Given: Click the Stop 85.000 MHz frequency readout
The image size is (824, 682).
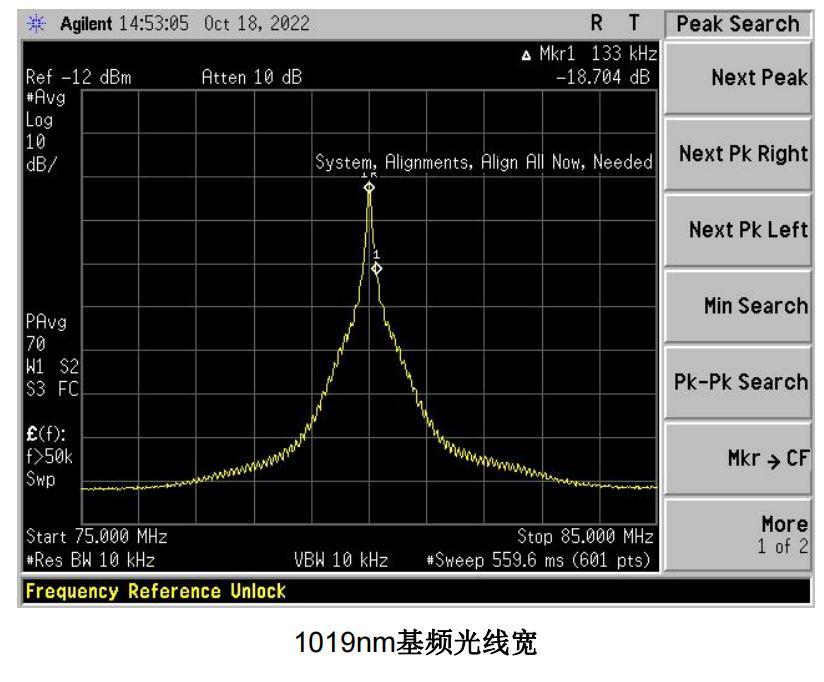Looking at the screenshot, I should pos(585,537).
